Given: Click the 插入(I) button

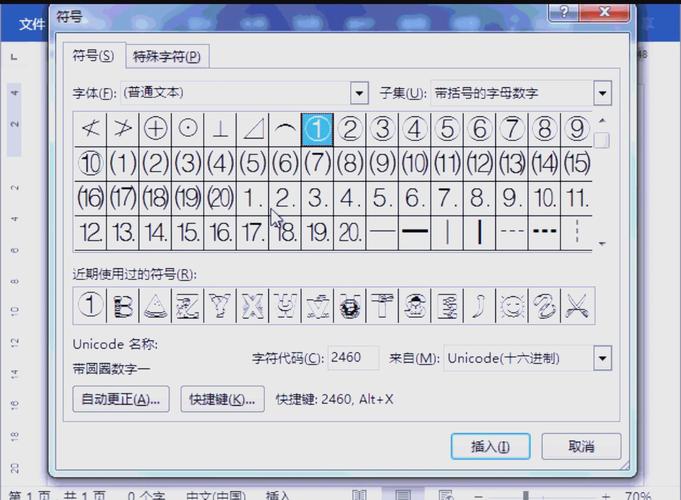Looking at the screenshot, I should [490, 446].
